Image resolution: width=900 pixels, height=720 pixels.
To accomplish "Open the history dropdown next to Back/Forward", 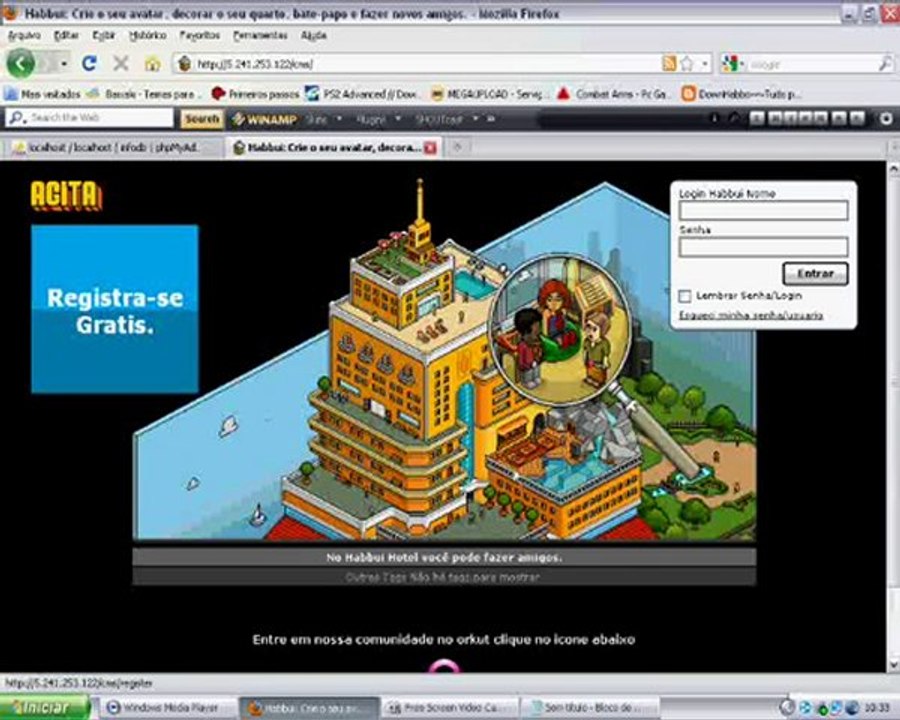I will (x=64, y=63).
